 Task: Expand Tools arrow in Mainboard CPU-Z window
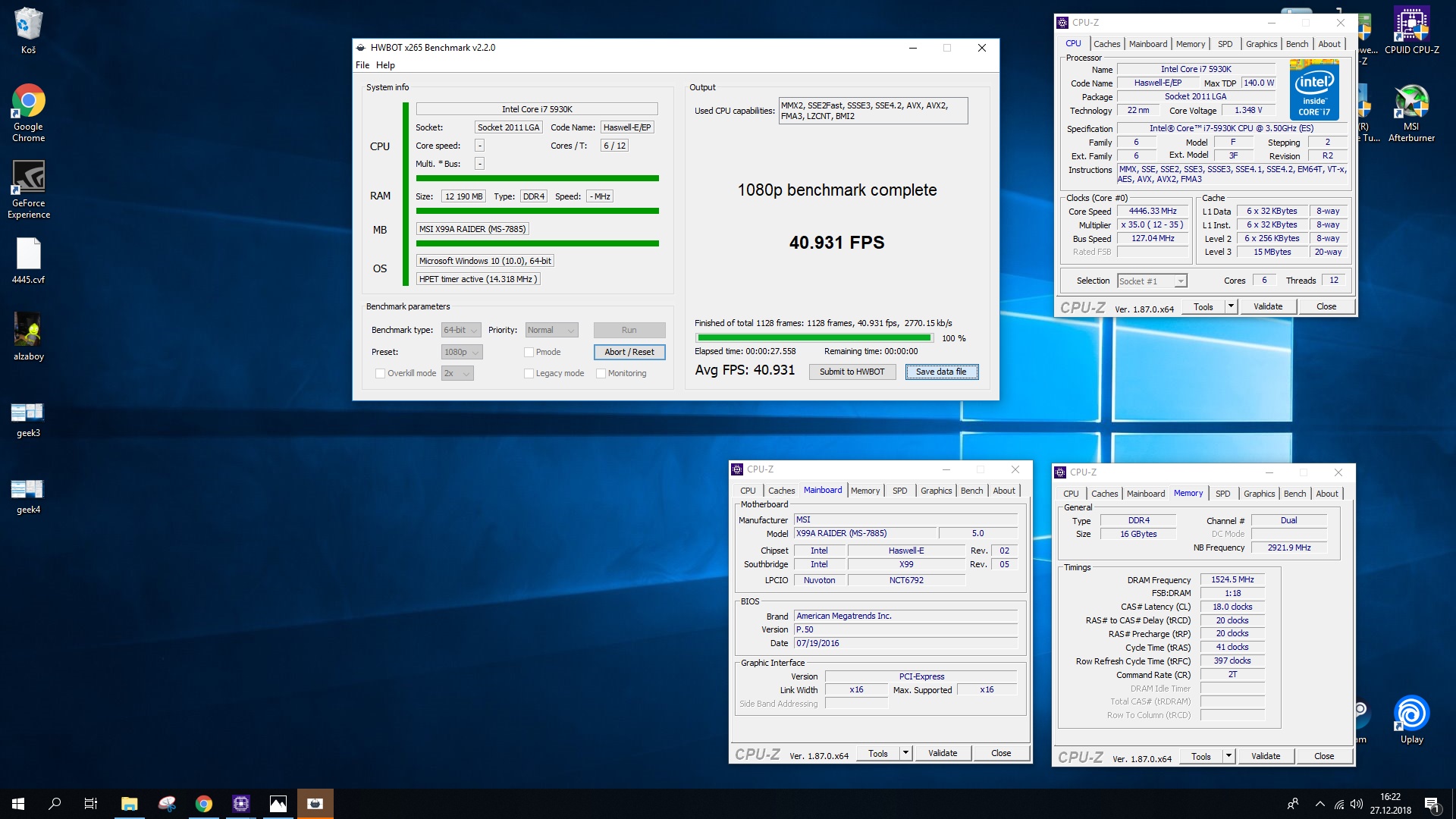click(905, 753)
